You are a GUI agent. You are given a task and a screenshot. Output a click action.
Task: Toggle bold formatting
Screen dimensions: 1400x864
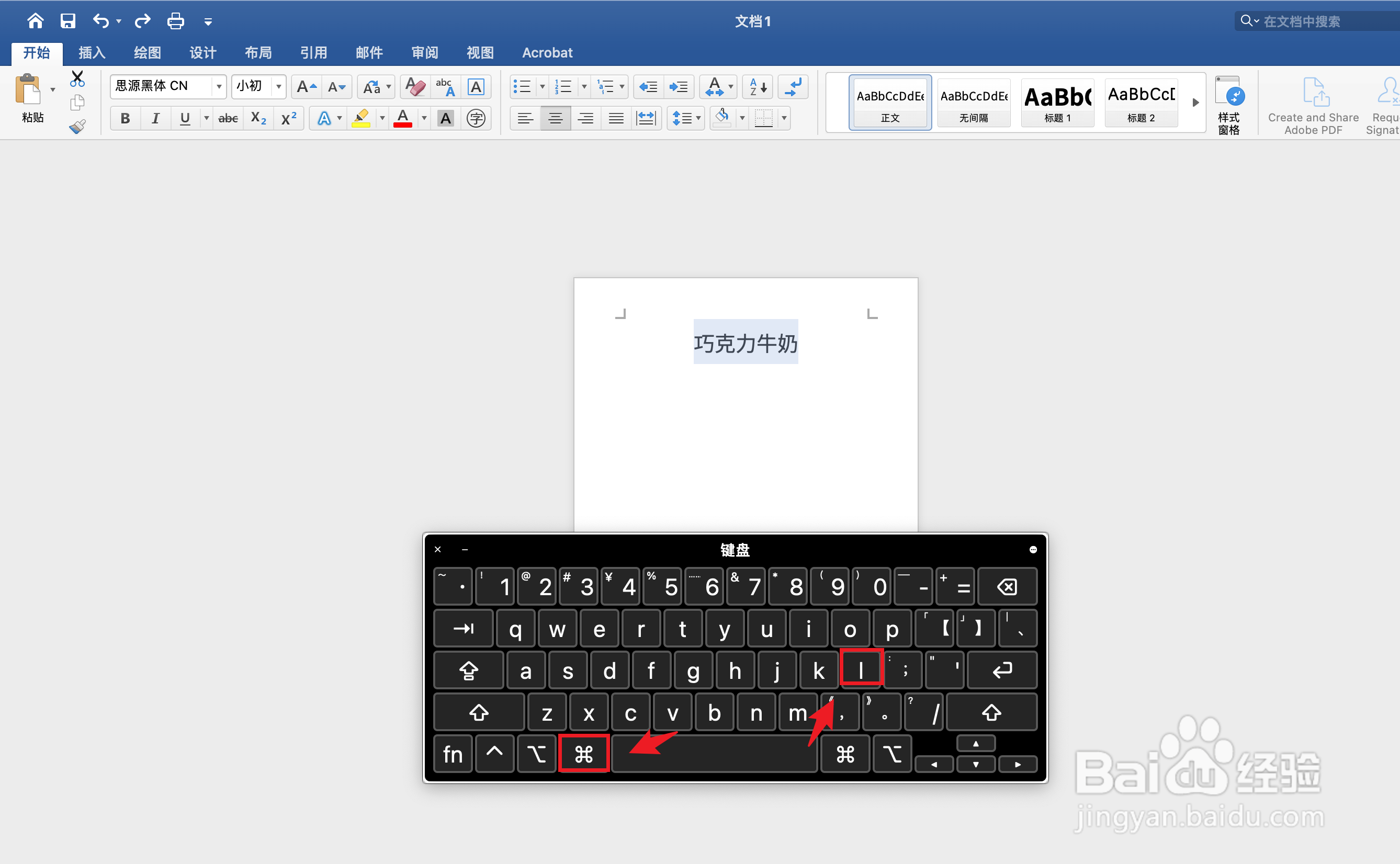pos(125,118)
